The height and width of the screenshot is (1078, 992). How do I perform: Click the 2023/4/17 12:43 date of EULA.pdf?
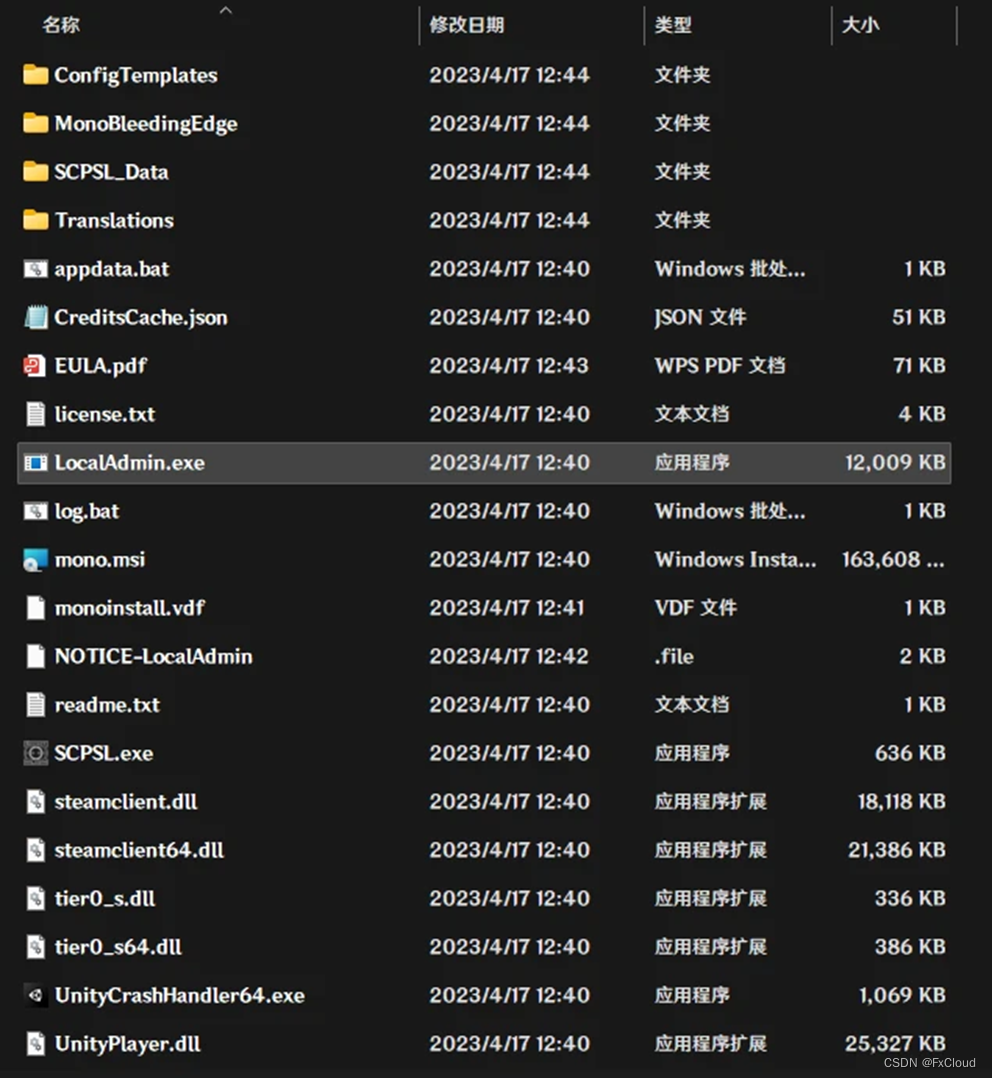click(x=509, y=366)
